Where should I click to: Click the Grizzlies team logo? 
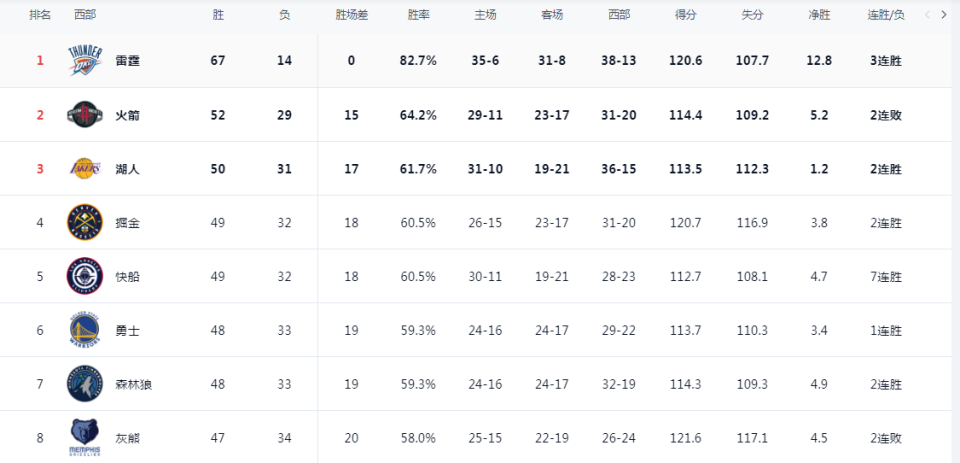tap(84, 437)
